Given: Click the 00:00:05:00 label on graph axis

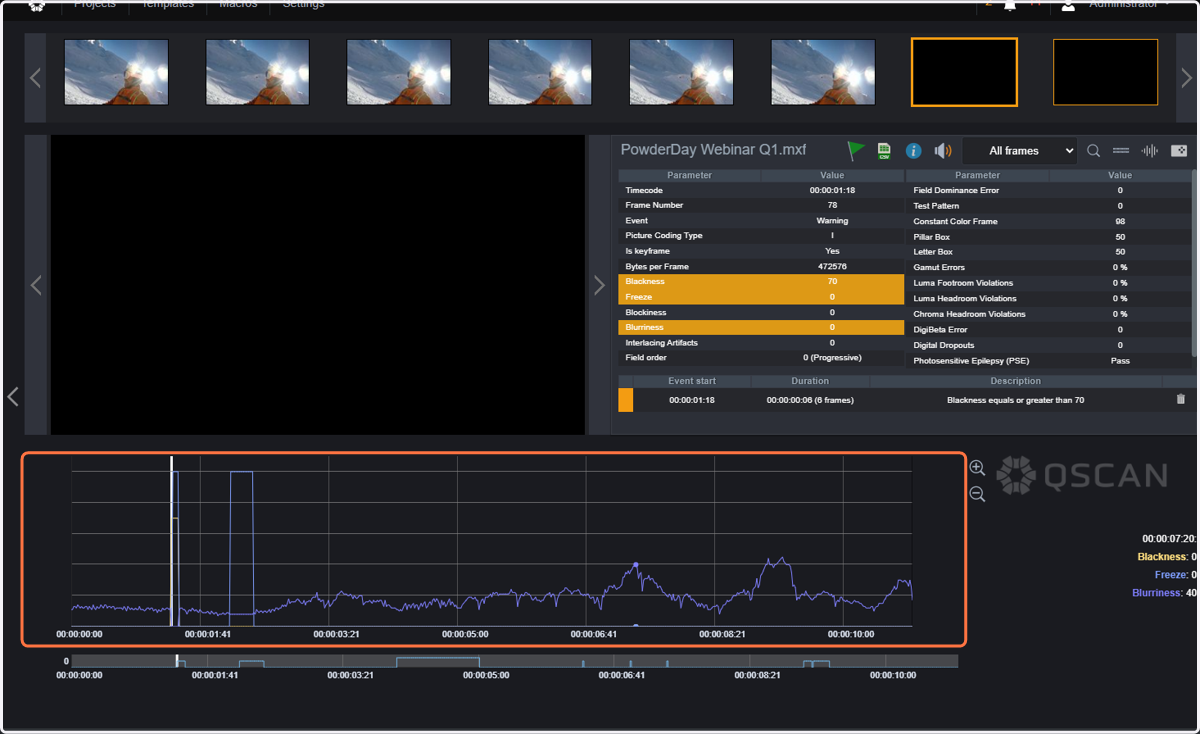Looking at the screenshot, I should tap(464, 634).
